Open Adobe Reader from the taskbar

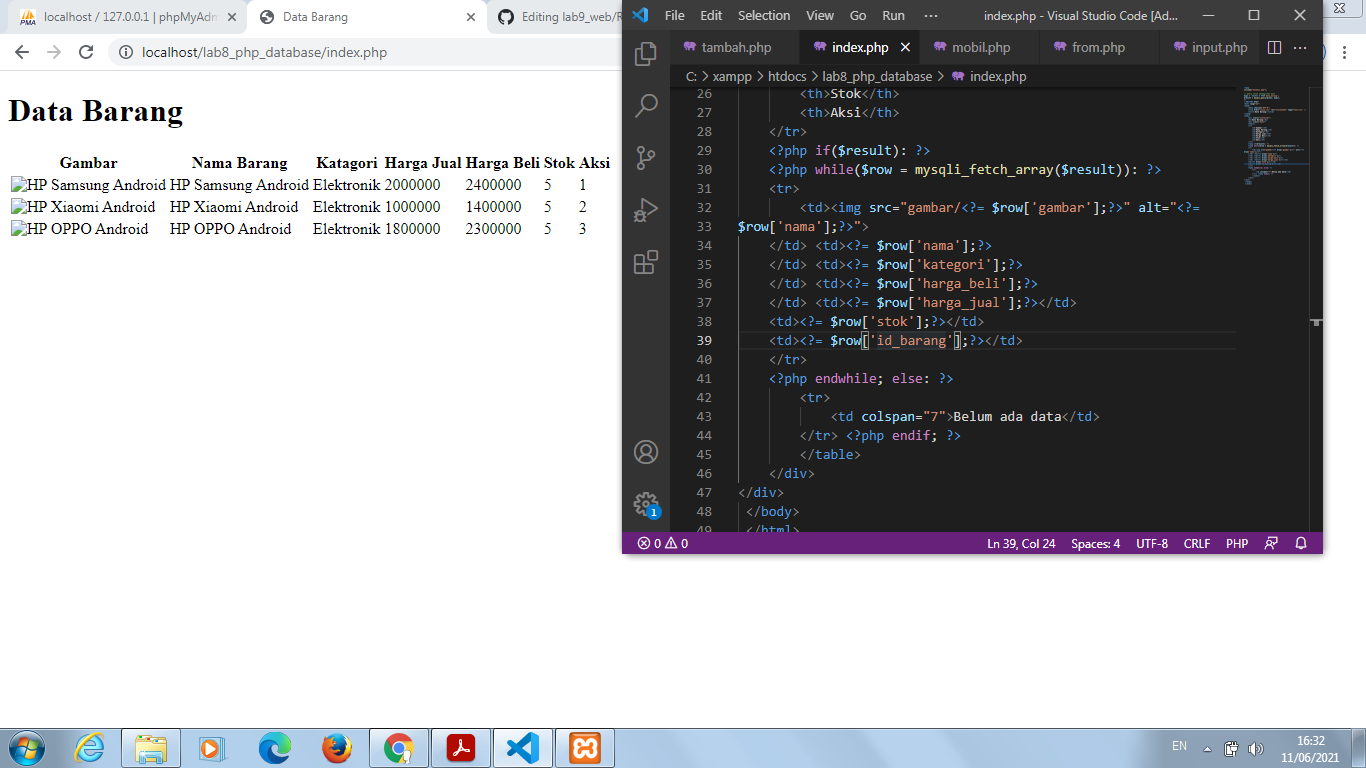pos(461,748)
